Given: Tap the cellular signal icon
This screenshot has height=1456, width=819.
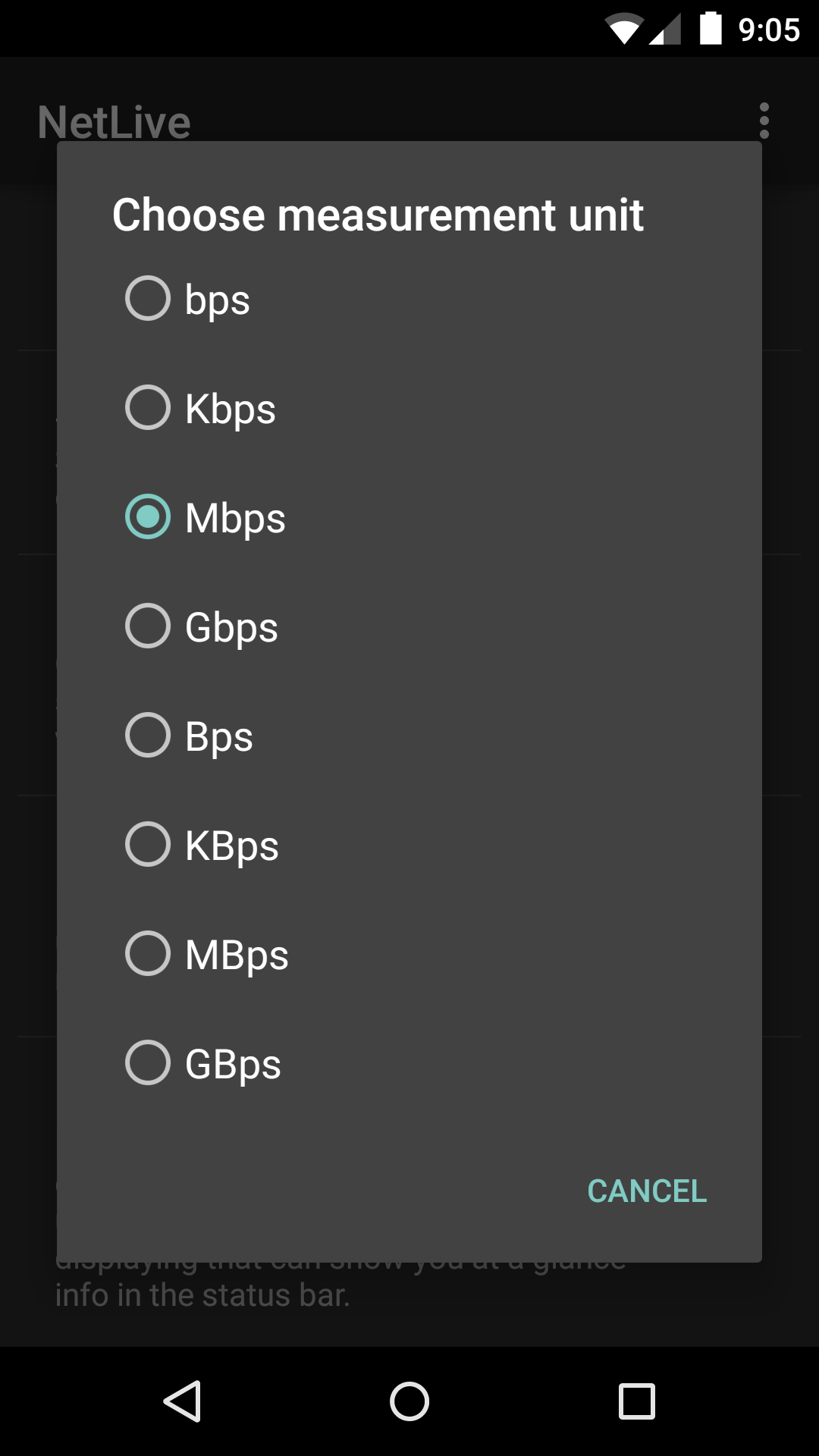Looking at the screenshot, I should (x=665, y=30).
